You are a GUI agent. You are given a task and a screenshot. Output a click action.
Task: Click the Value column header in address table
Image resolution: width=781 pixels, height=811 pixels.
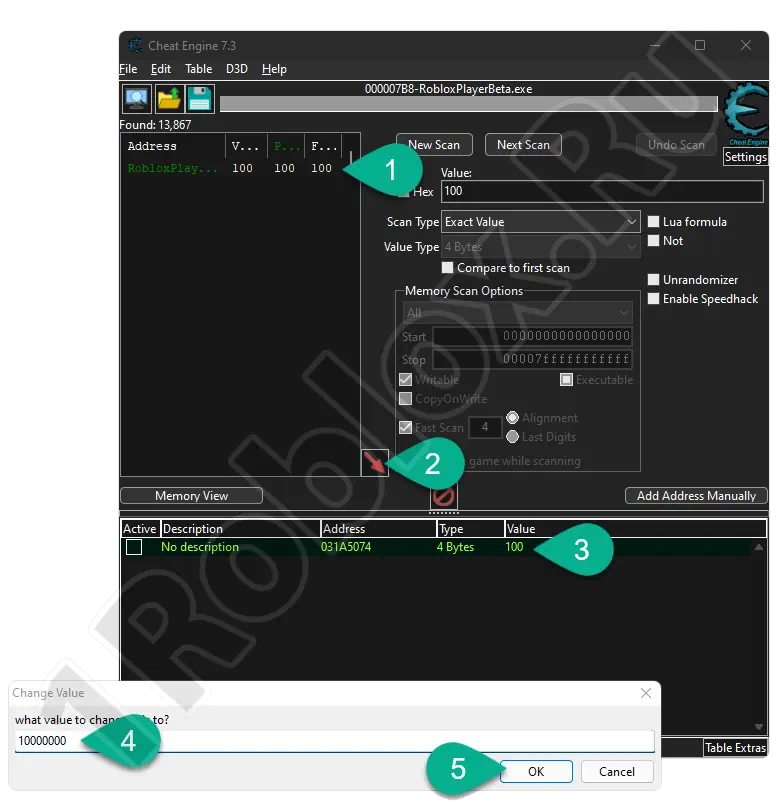635,529
